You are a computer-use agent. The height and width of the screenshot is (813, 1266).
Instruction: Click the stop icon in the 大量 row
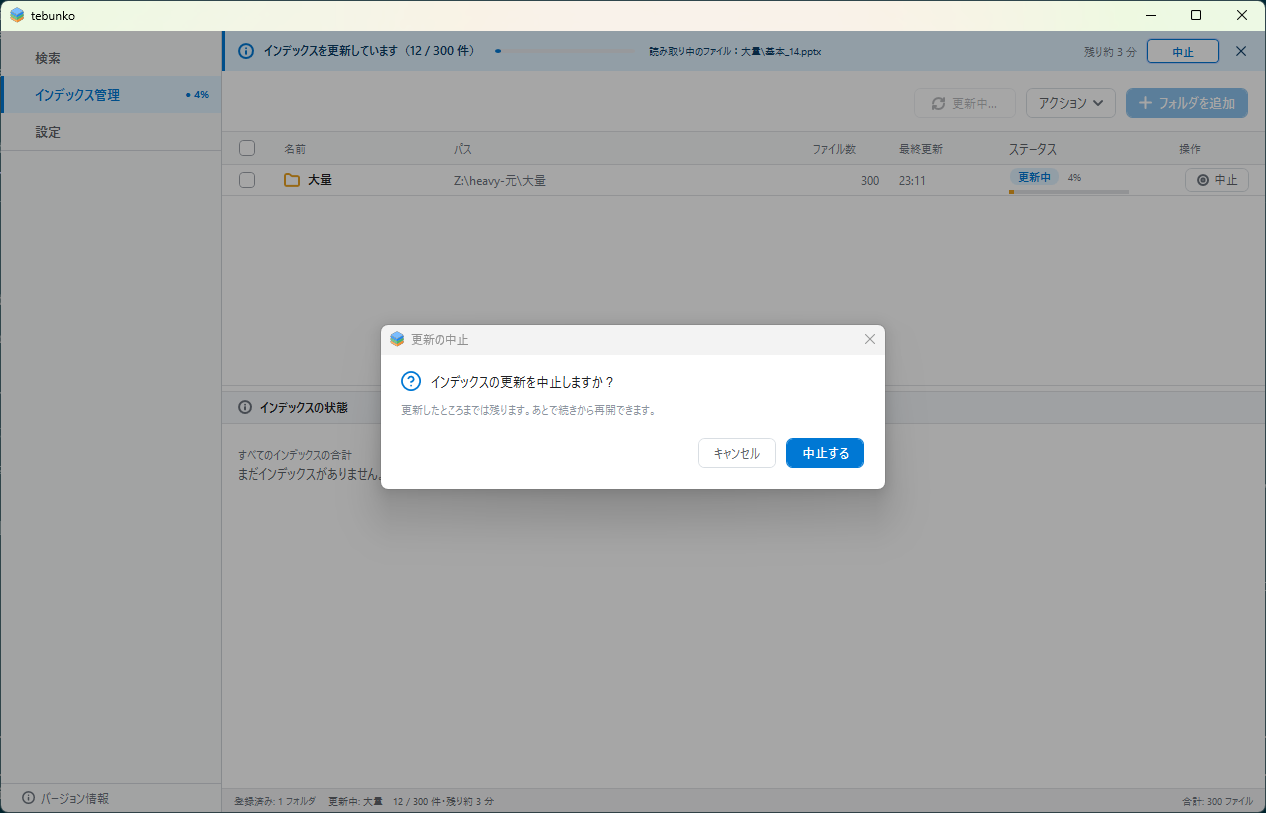point(1203,180)
